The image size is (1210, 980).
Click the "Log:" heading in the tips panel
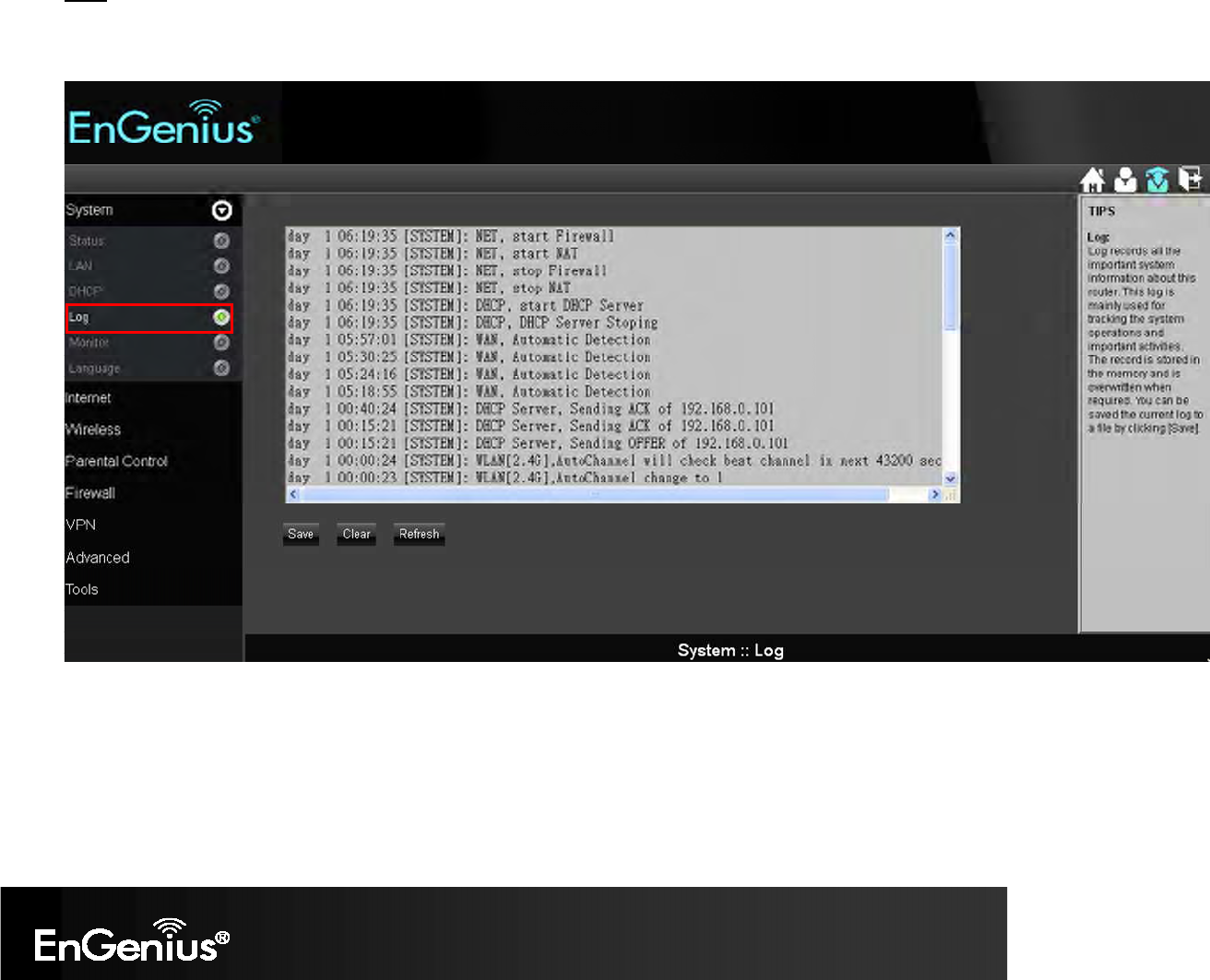point(1098,237)
